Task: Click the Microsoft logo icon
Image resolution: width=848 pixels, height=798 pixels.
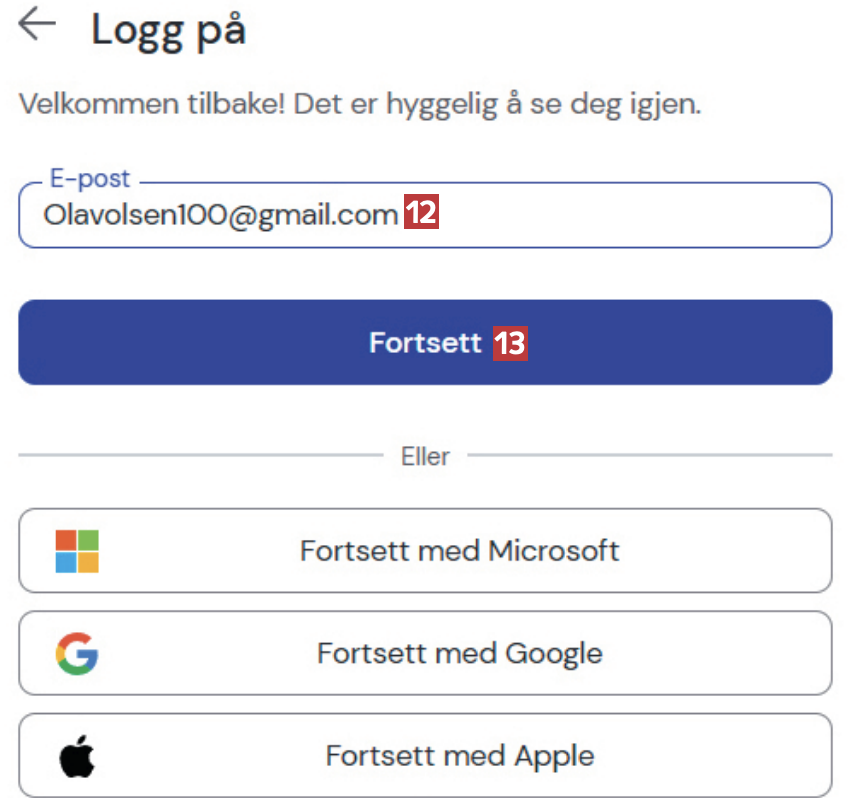Action: (77, 551)
